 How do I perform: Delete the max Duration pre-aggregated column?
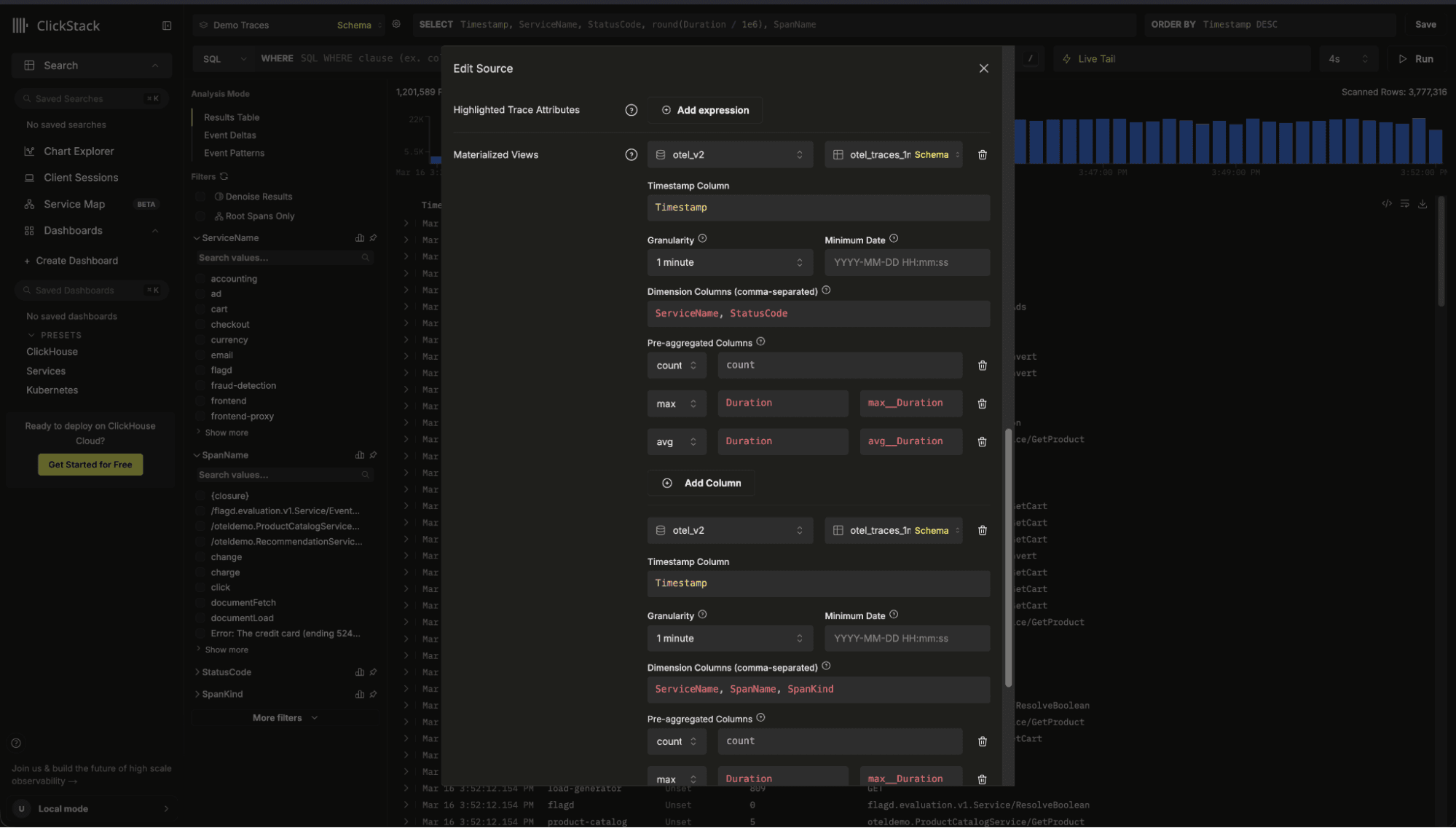pos(982,403)
